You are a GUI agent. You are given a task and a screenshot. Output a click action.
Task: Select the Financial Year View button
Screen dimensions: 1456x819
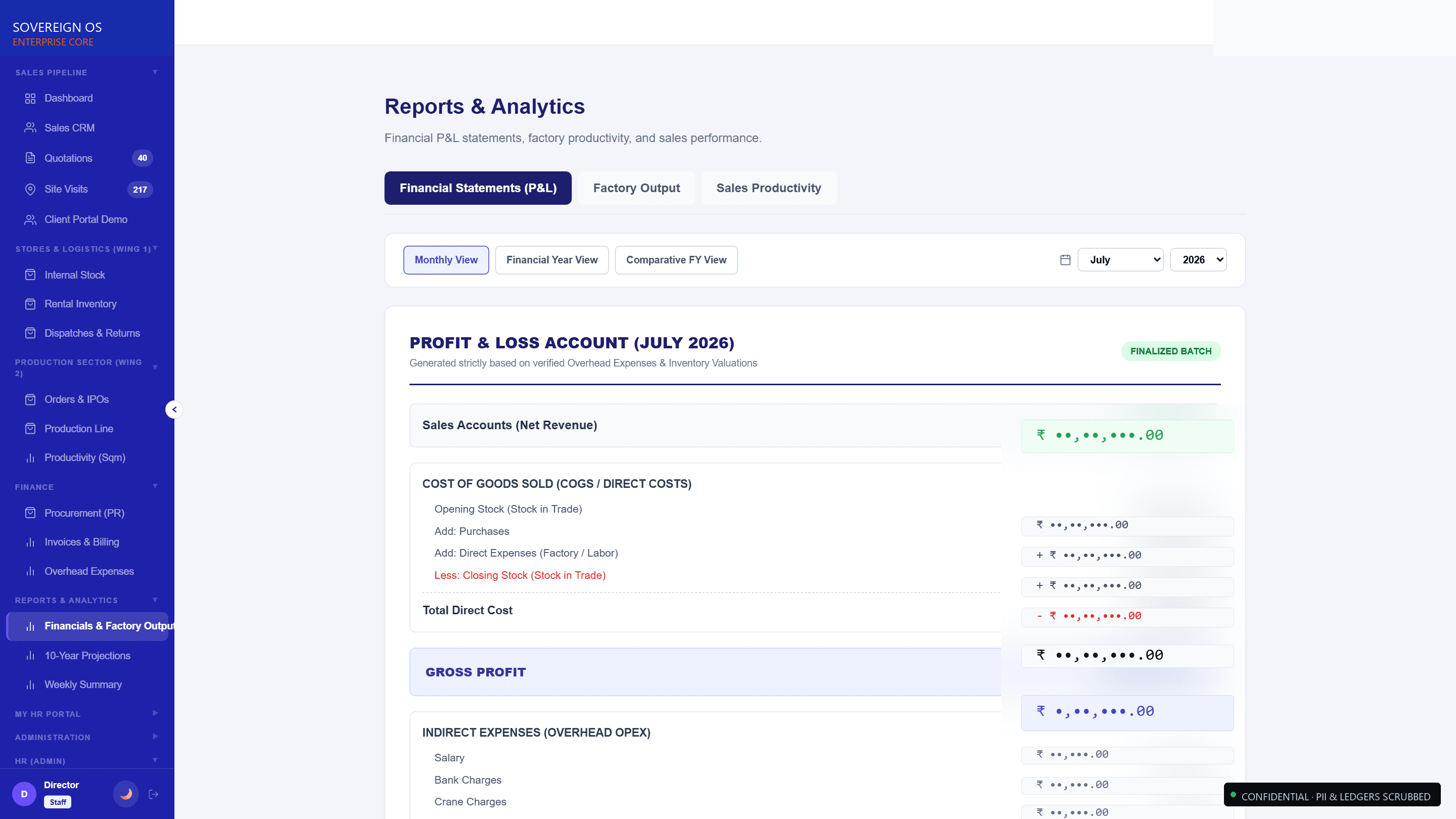coord(552,260)
